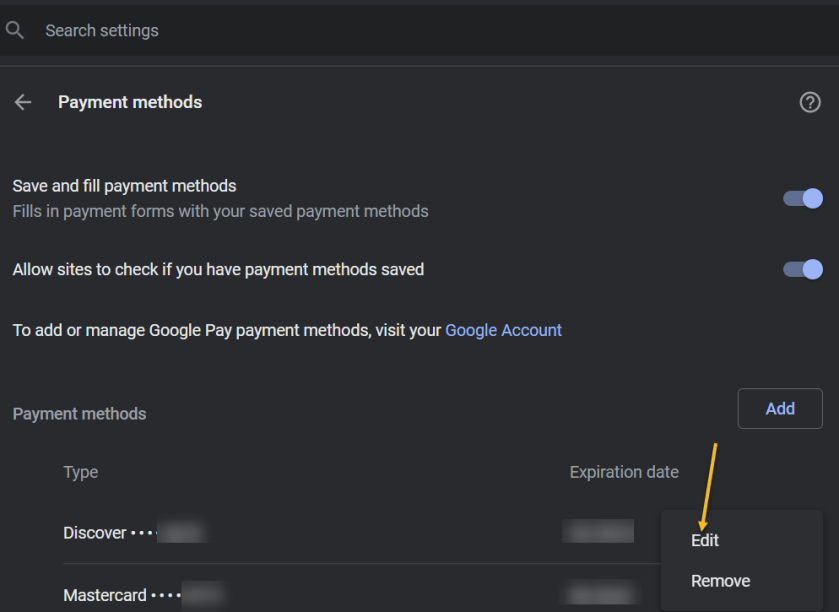The image size is (839, 612).
Task: Click the Discover card's blurred expiration date
Action: coord(598,532)
